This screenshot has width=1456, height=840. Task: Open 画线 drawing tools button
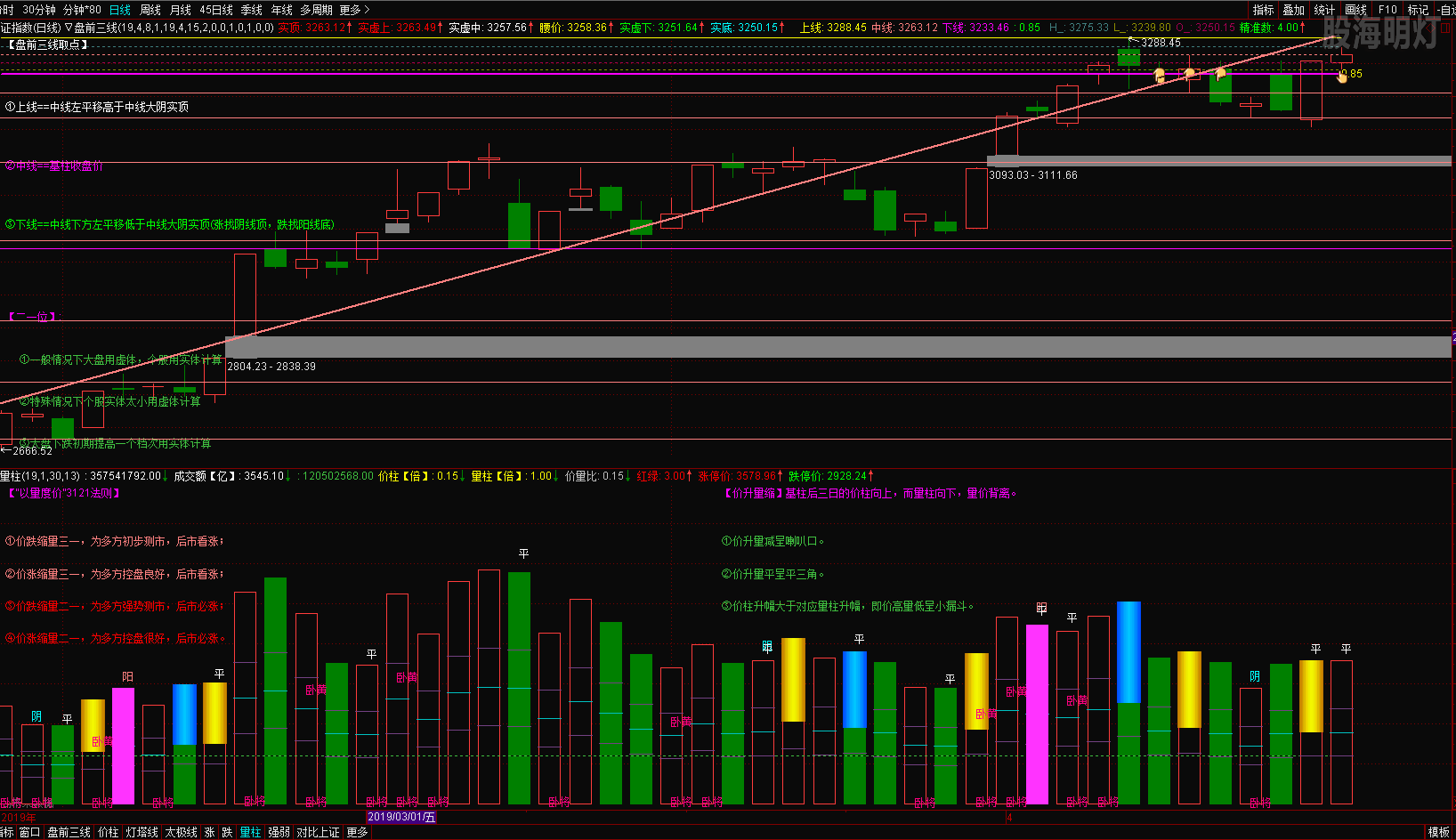point(1356,10)
